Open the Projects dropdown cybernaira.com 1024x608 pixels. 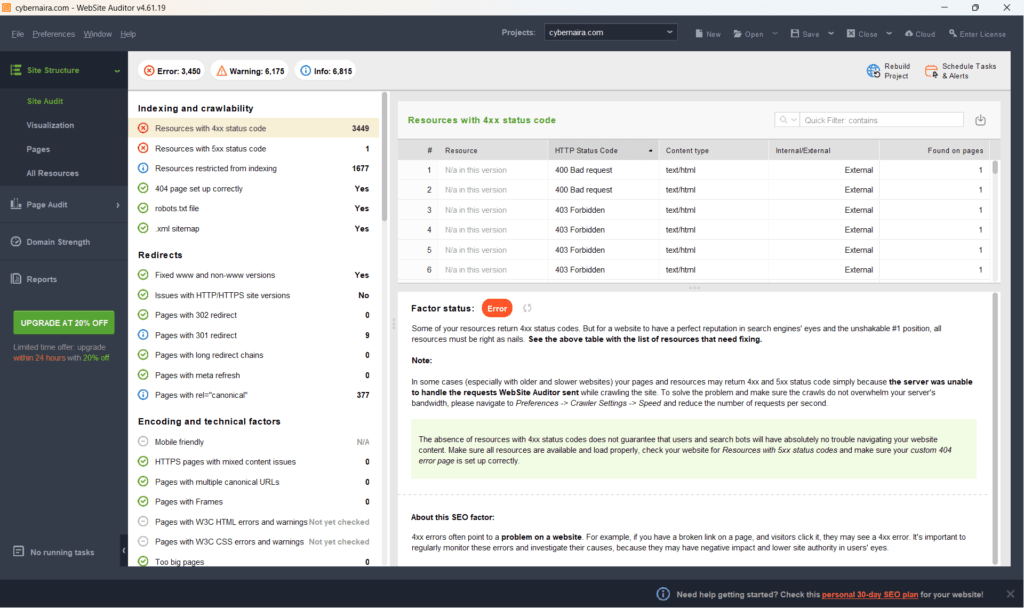coord(611,32)
